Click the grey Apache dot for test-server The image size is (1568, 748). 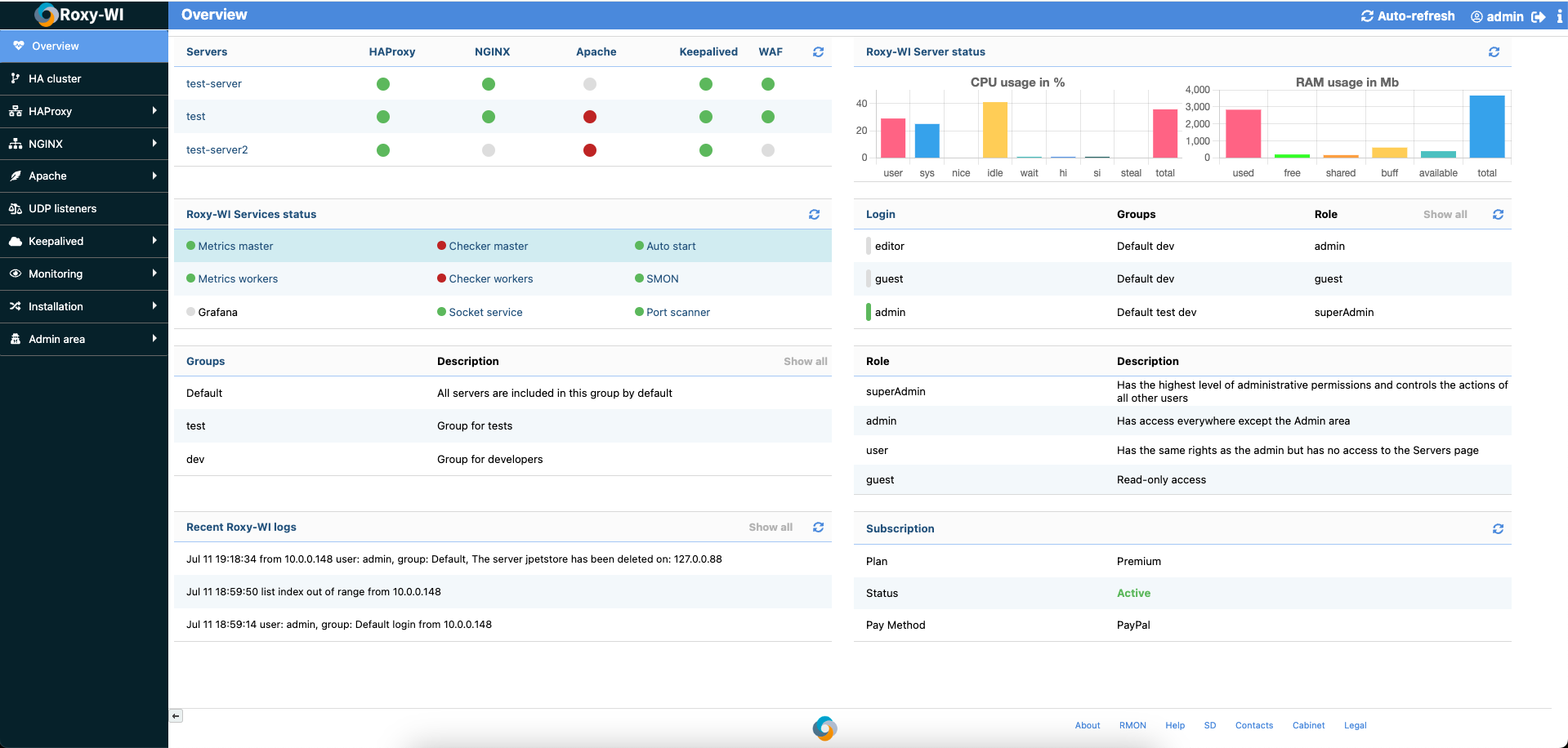point(590,84)
